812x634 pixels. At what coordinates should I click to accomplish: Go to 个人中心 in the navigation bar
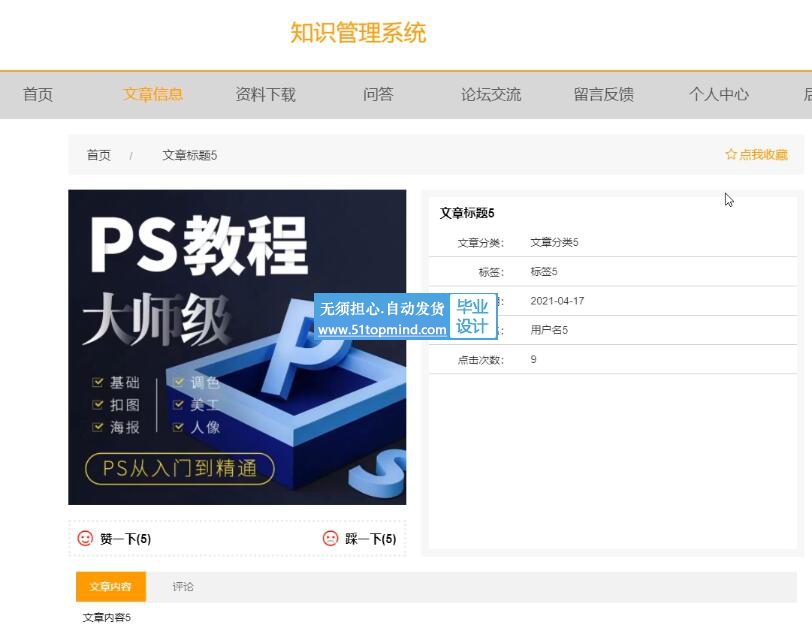tap(719, 94)
